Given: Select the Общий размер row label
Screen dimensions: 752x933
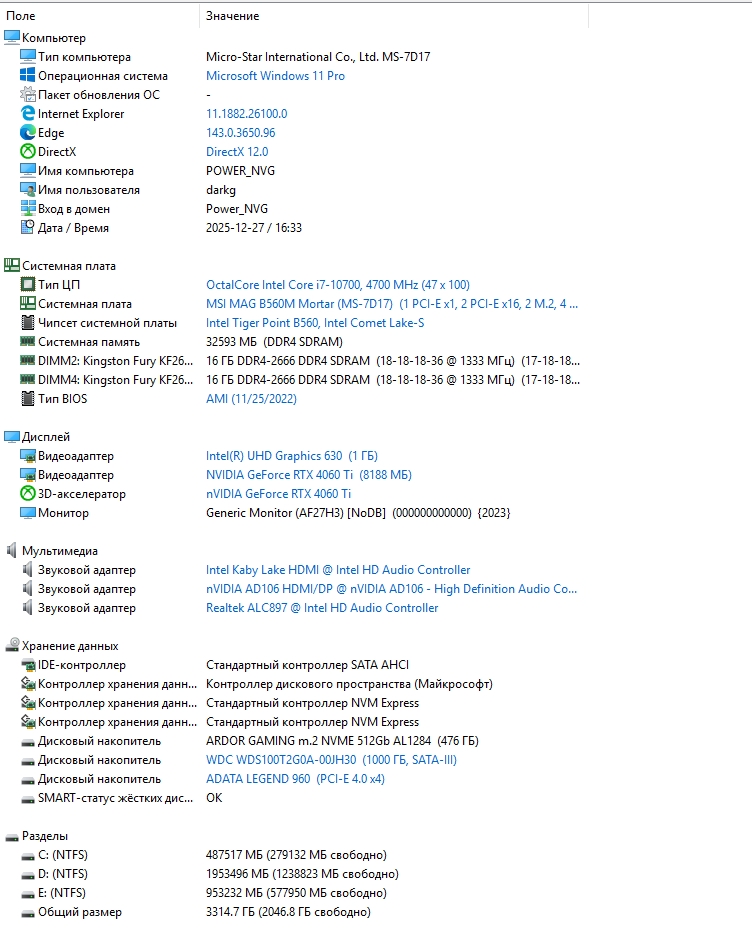Looking at the screenshot, I should pyautogui.click(x=80, y=912).
